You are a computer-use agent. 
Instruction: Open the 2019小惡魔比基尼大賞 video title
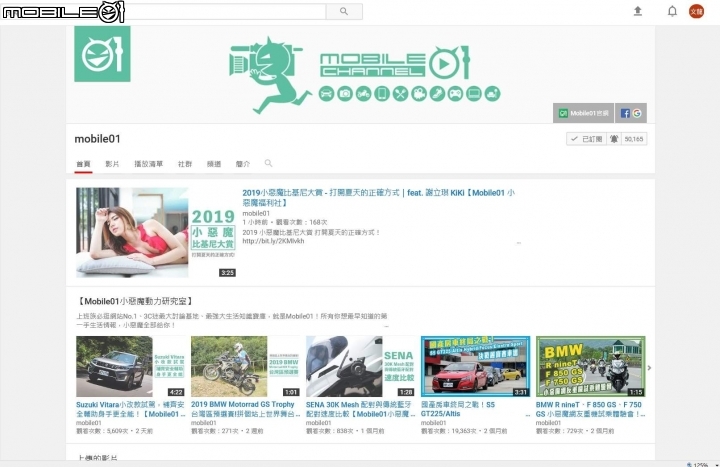pyautogui.click(x=378, y=197)
